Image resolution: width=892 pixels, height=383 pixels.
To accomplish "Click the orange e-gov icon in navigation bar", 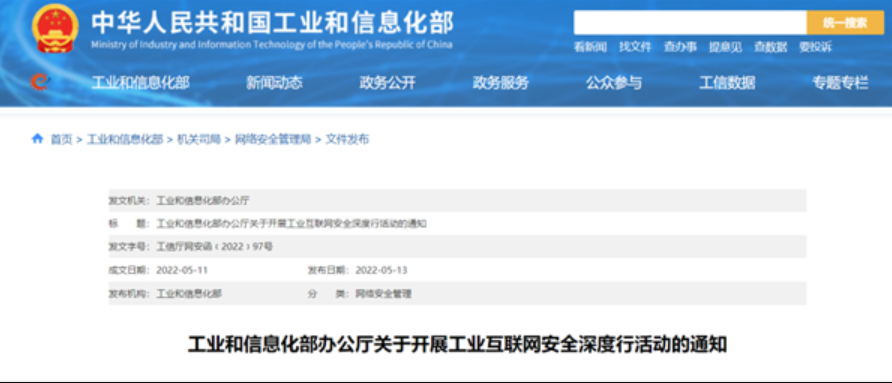I will [39, 83].
